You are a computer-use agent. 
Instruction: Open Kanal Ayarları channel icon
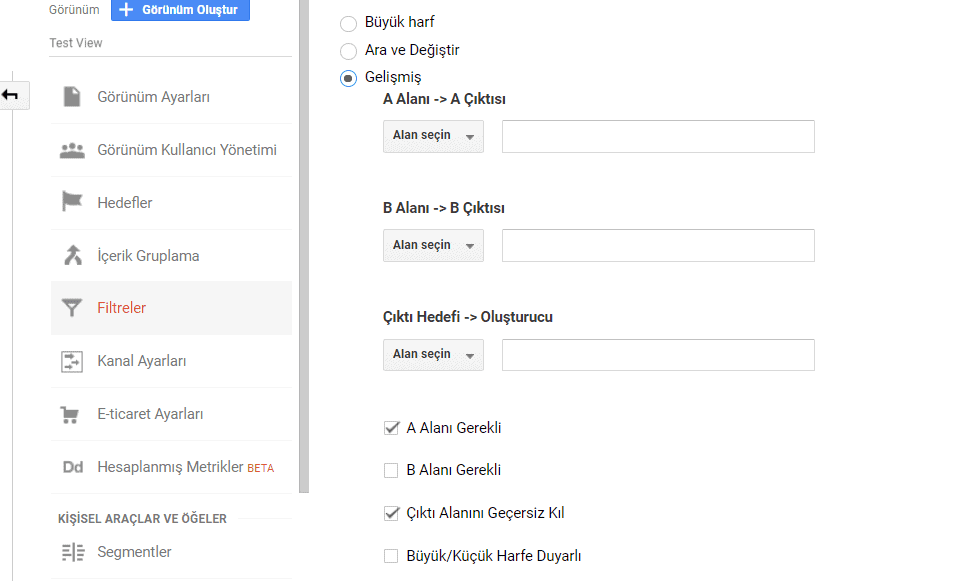tap(72, 362)
